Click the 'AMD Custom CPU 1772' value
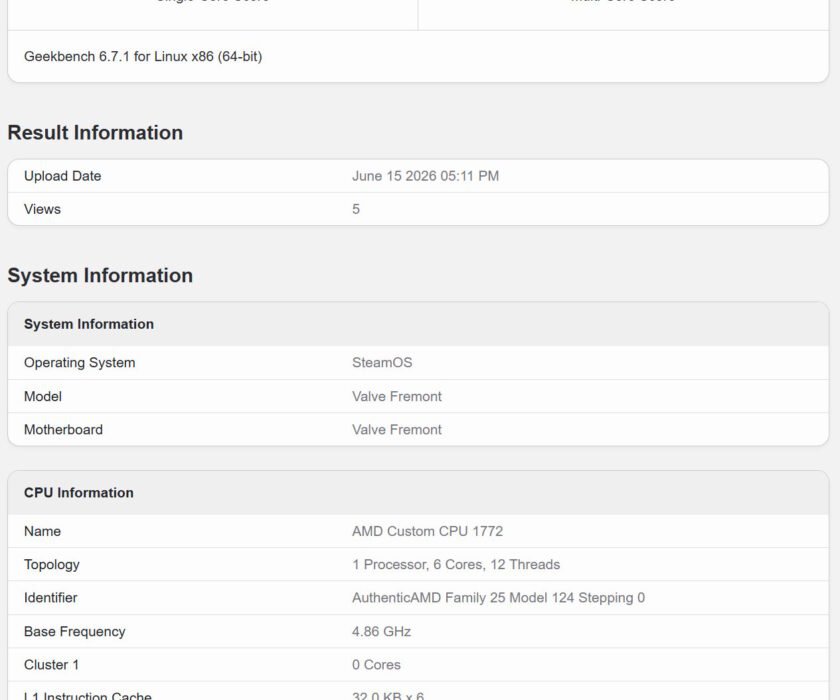 428,531
